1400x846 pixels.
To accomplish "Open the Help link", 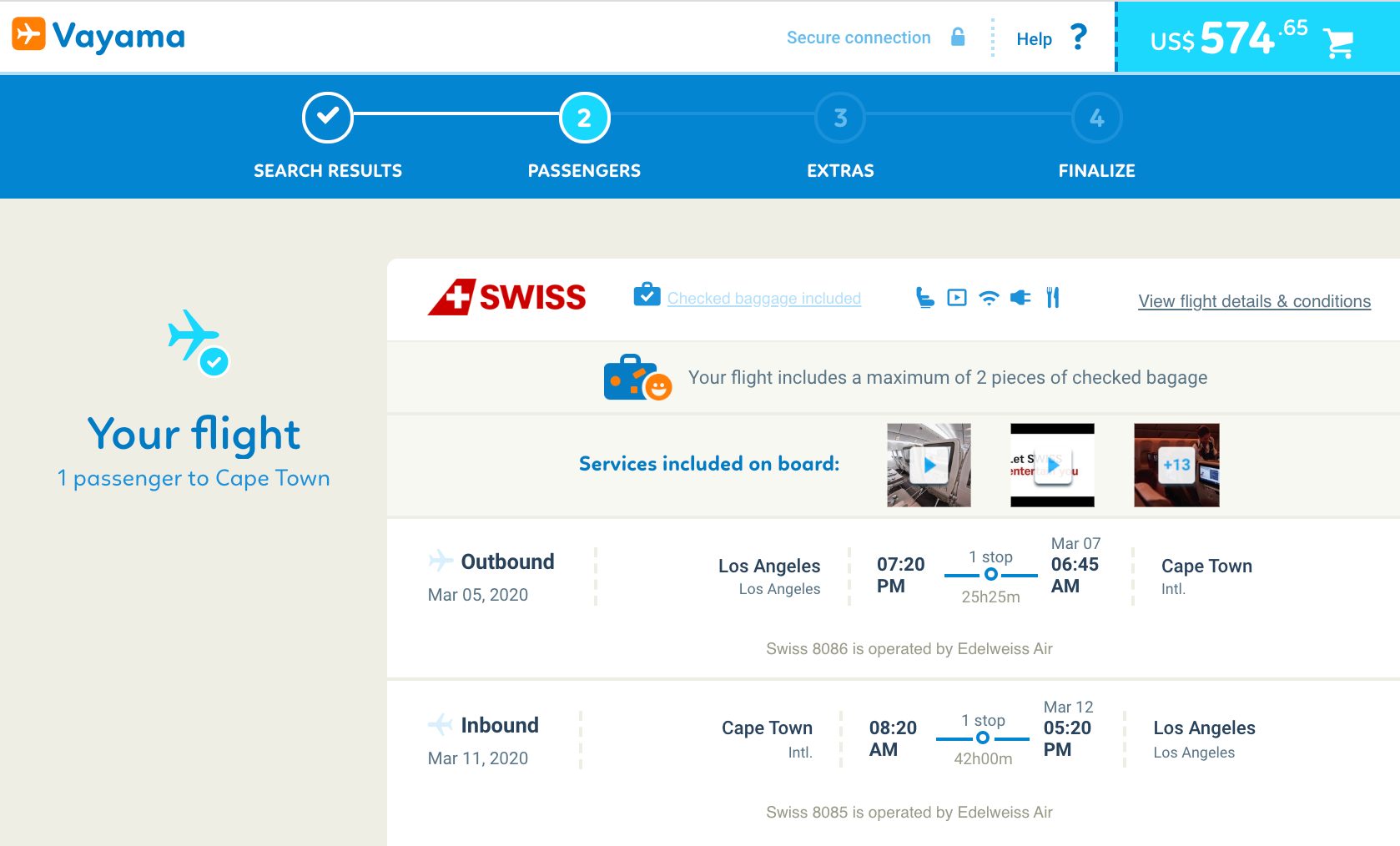I will 1034,39.
